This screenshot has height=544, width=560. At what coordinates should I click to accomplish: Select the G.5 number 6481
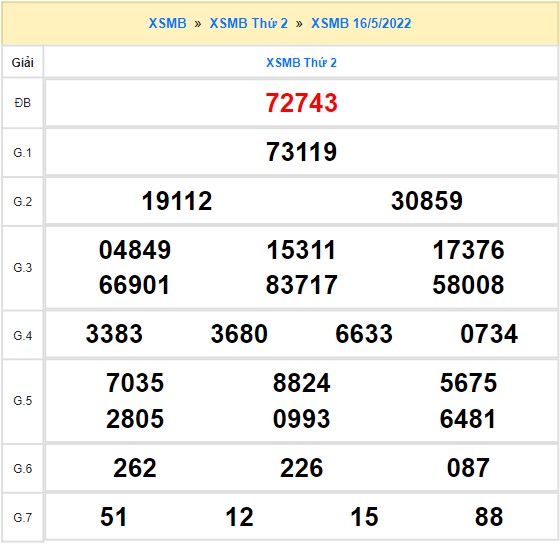click(468, 419)
